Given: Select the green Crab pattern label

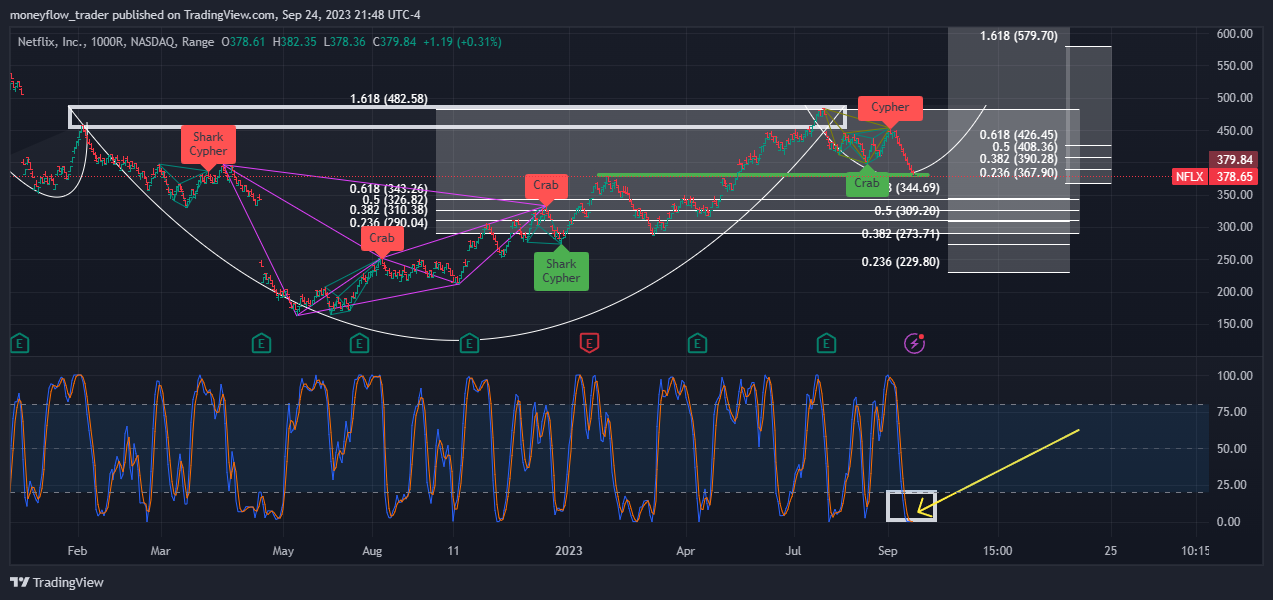Looking at the screenshot, I should pos(866,183).
